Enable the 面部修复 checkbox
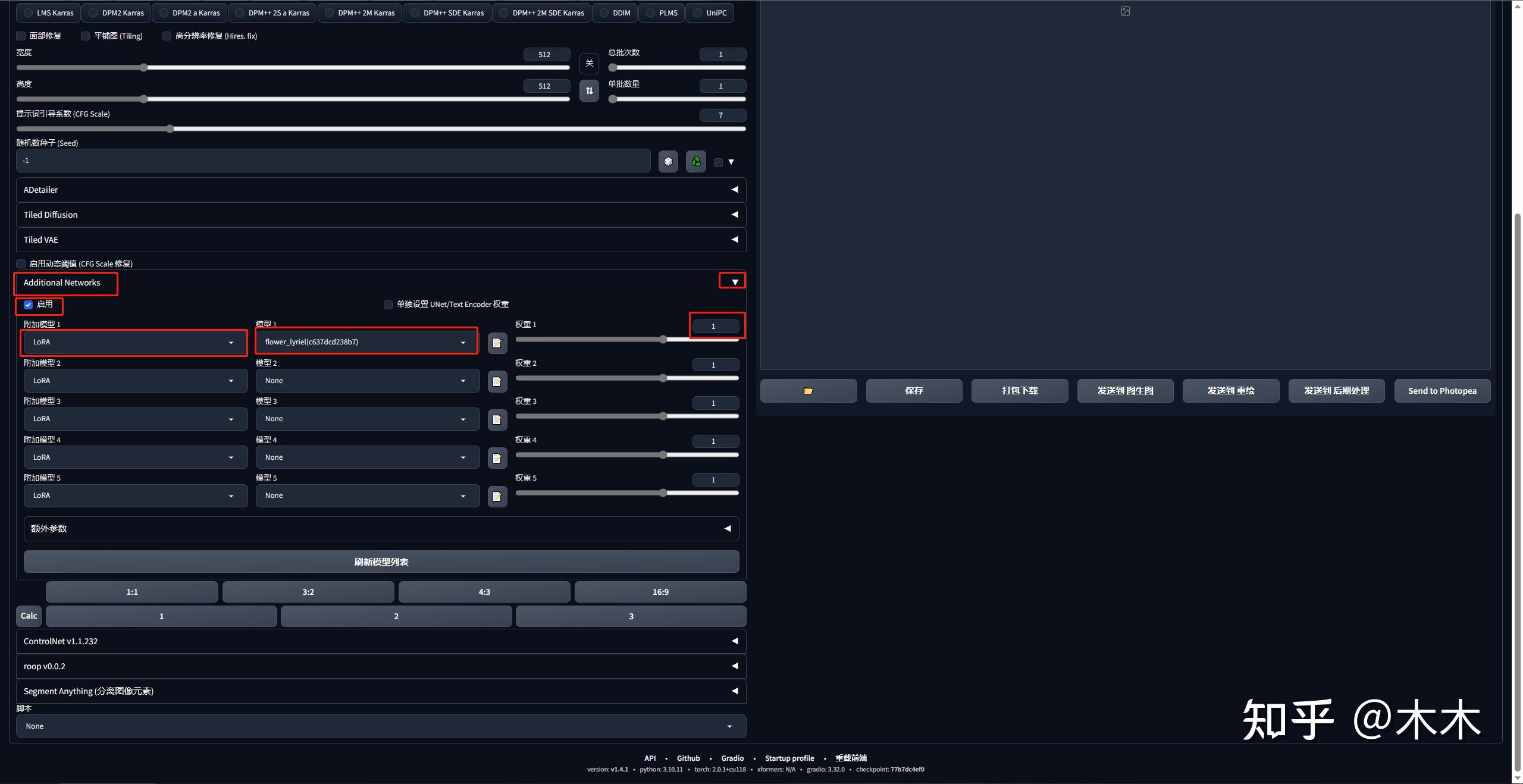The height and width of the screenshot is (784, 1523). 20,36
